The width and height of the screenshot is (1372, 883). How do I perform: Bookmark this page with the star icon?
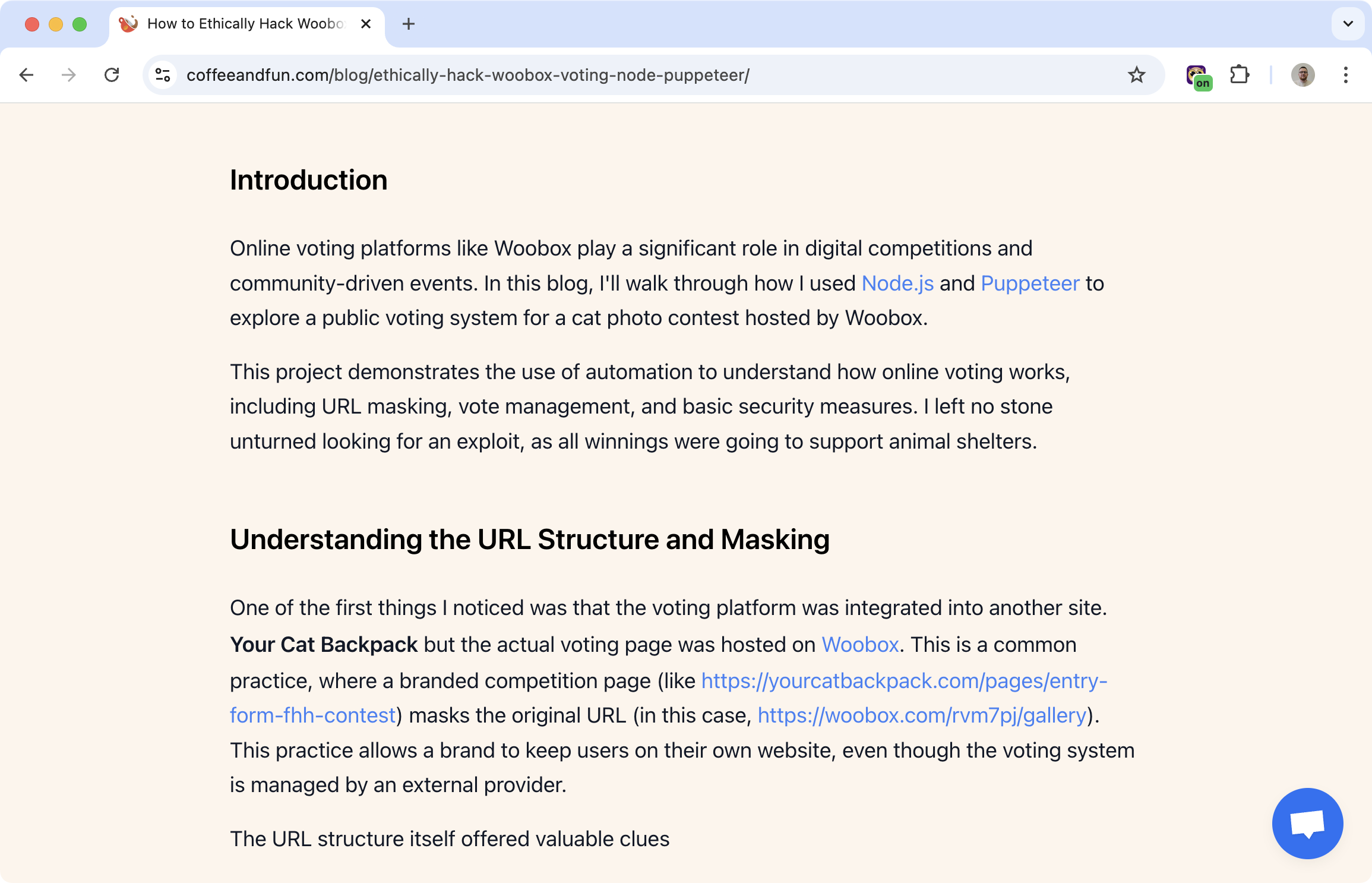coord(1136,75)
